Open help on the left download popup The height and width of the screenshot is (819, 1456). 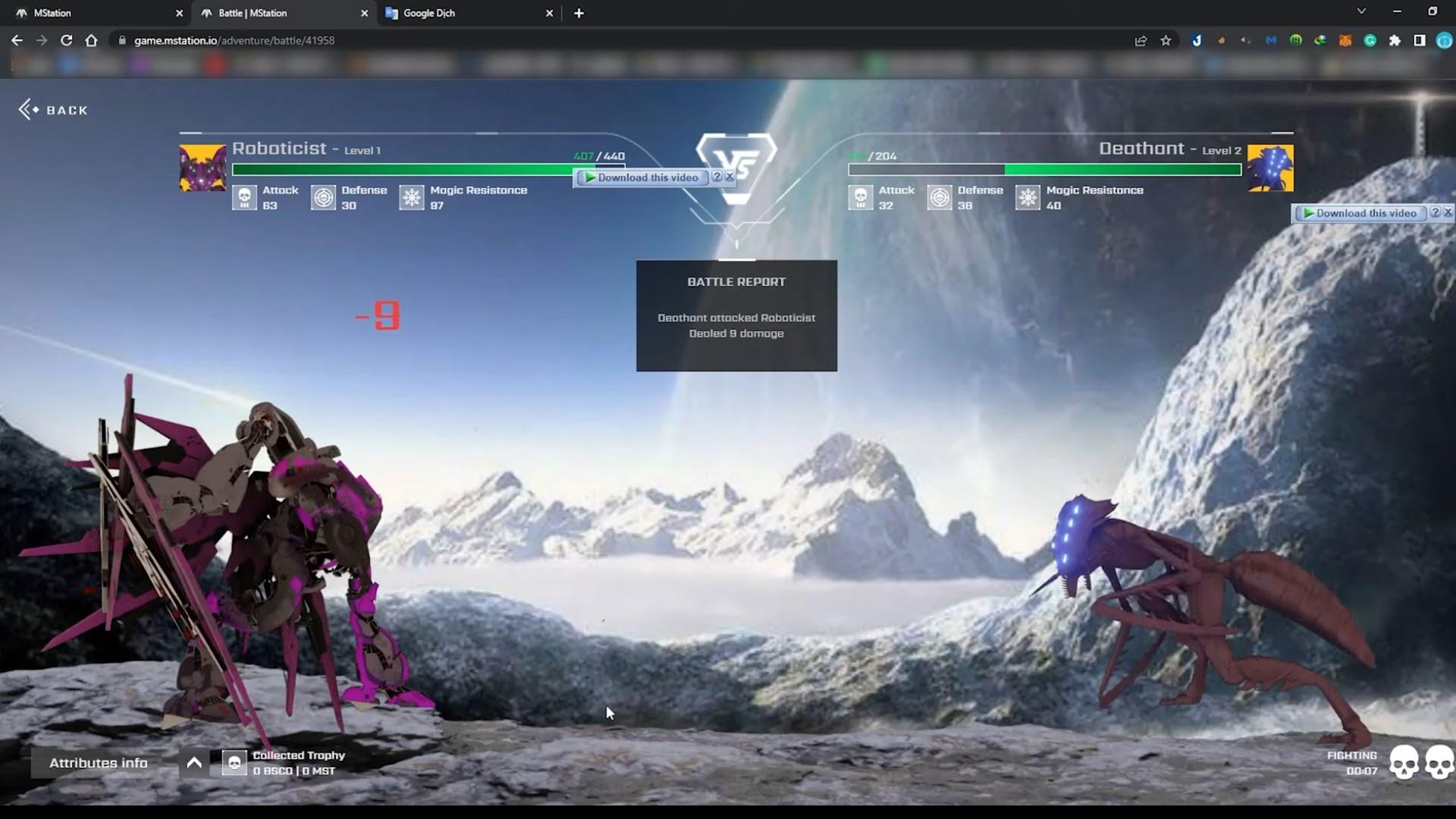717,177
